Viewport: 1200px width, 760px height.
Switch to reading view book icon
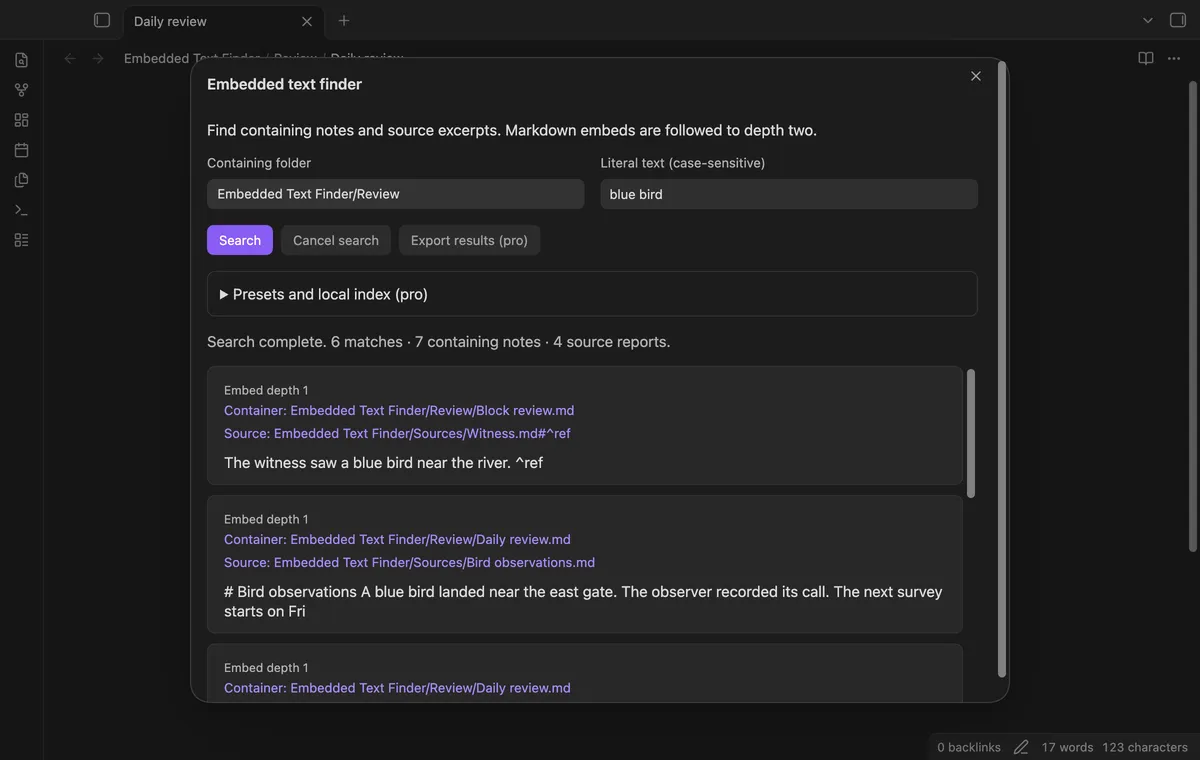click(x=1146, y=58)
